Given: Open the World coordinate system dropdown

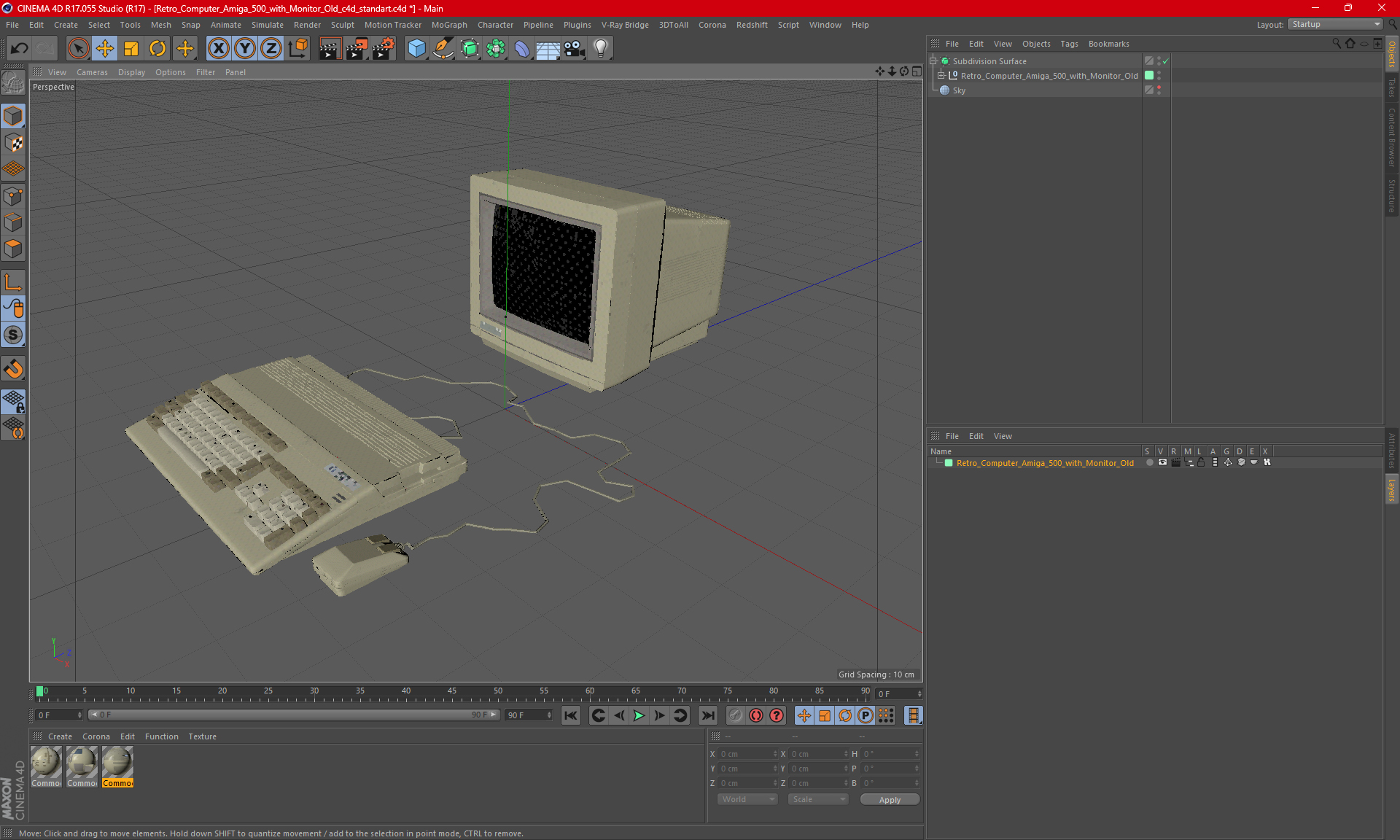Looking at the screenshot, I should (747, 799).
